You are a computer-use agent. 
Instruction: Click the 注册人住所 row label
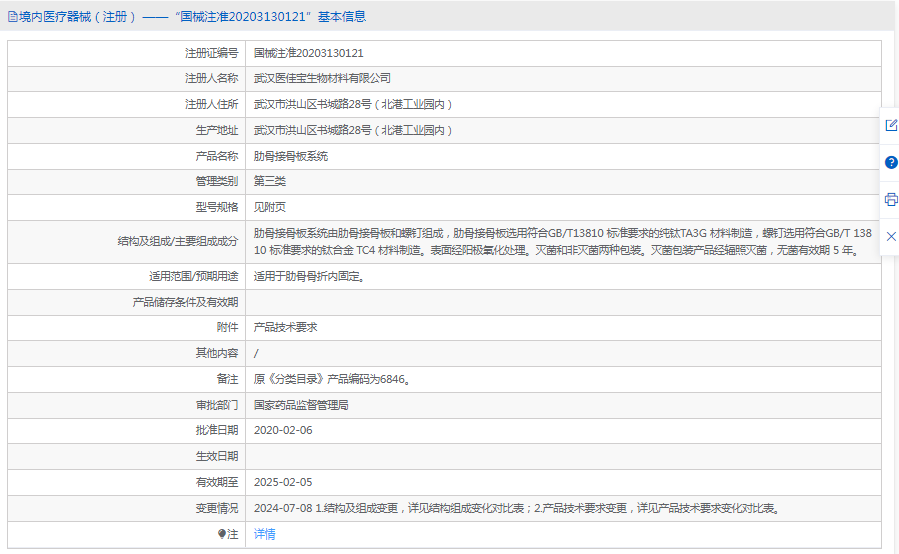click(211, 104)
